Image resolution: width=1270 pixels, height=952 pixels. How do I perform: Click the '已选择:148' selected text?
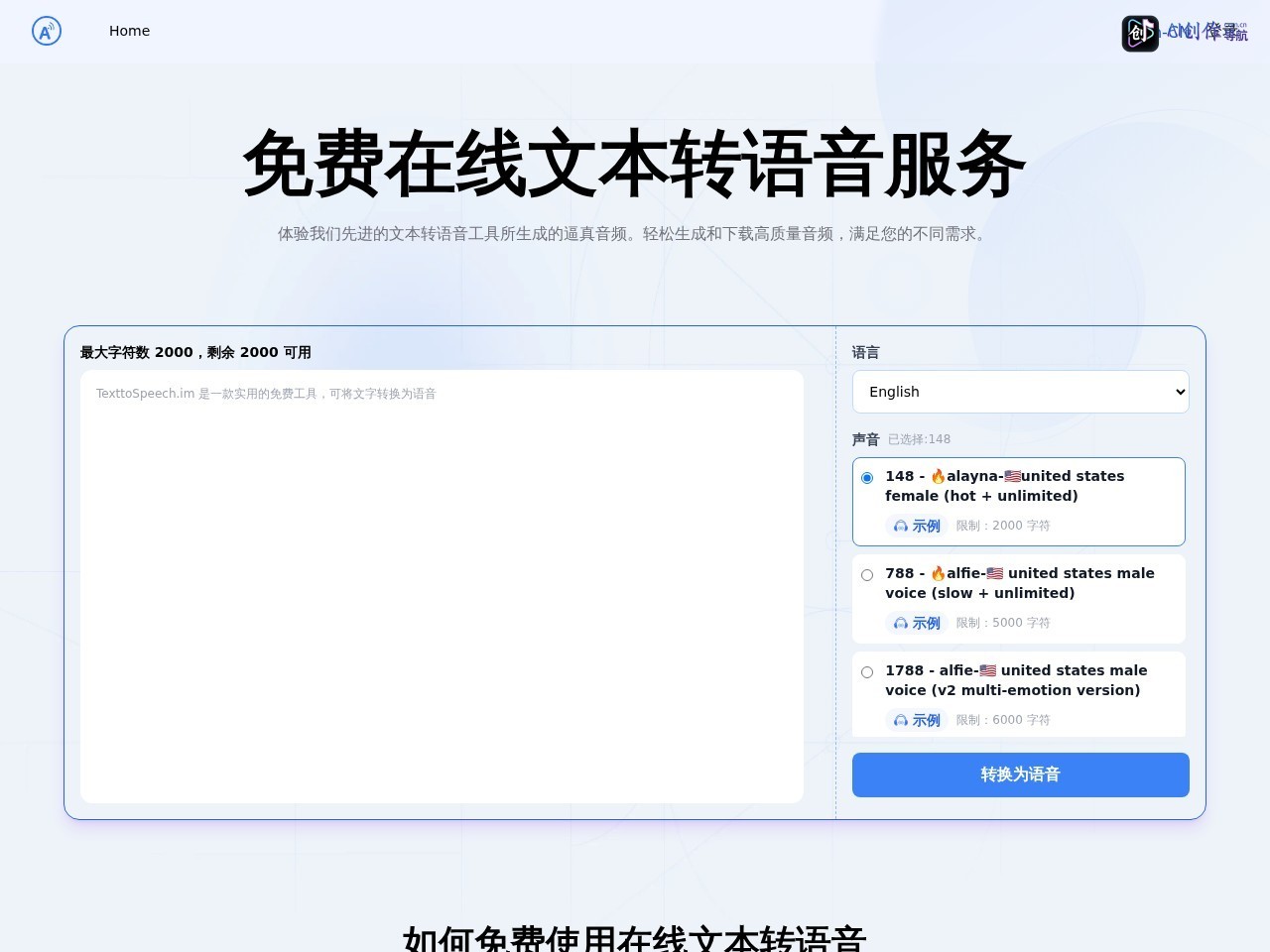click(919, 439)
